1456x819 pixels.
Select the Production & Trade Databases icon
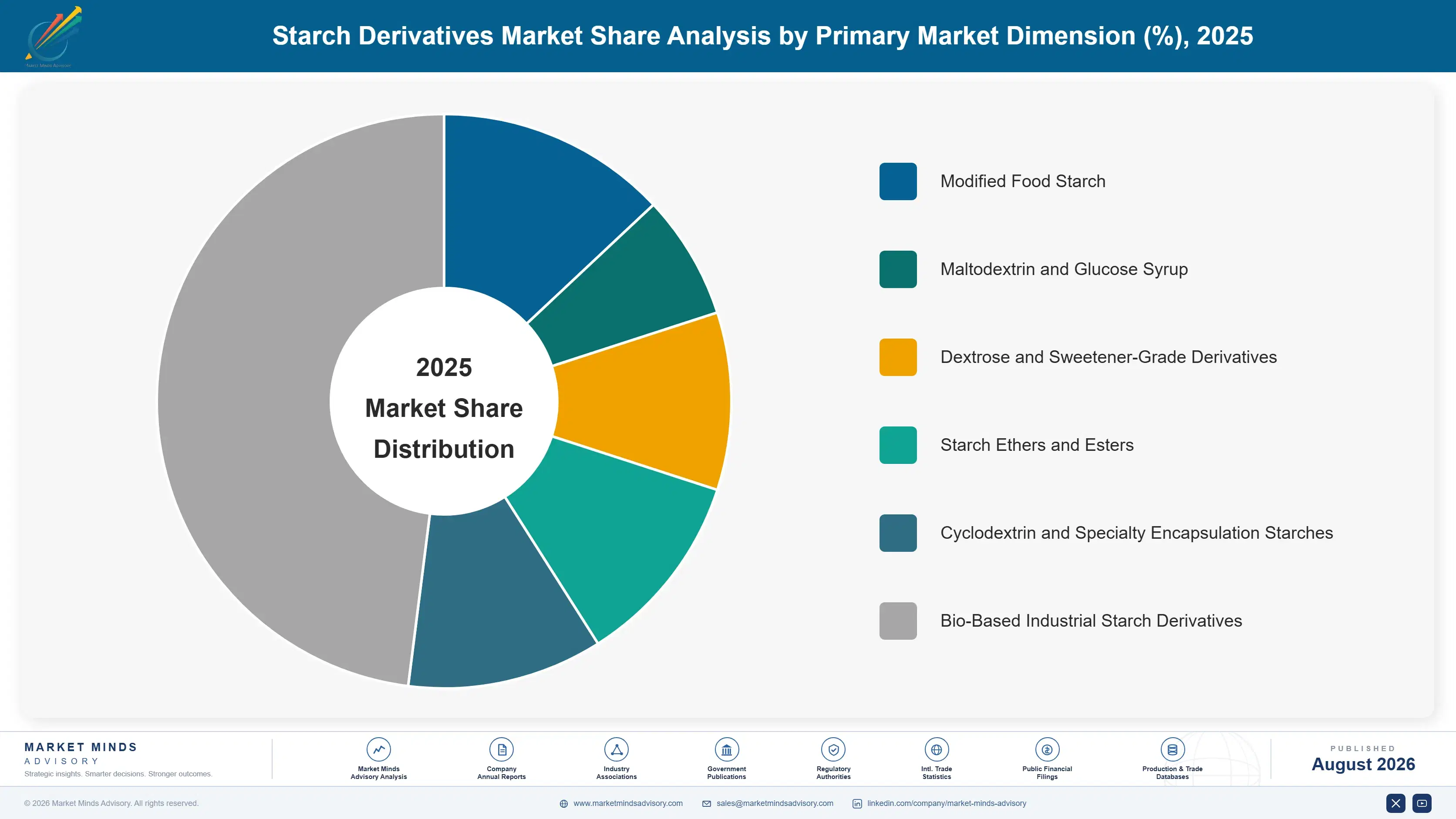click(1172, 749)
